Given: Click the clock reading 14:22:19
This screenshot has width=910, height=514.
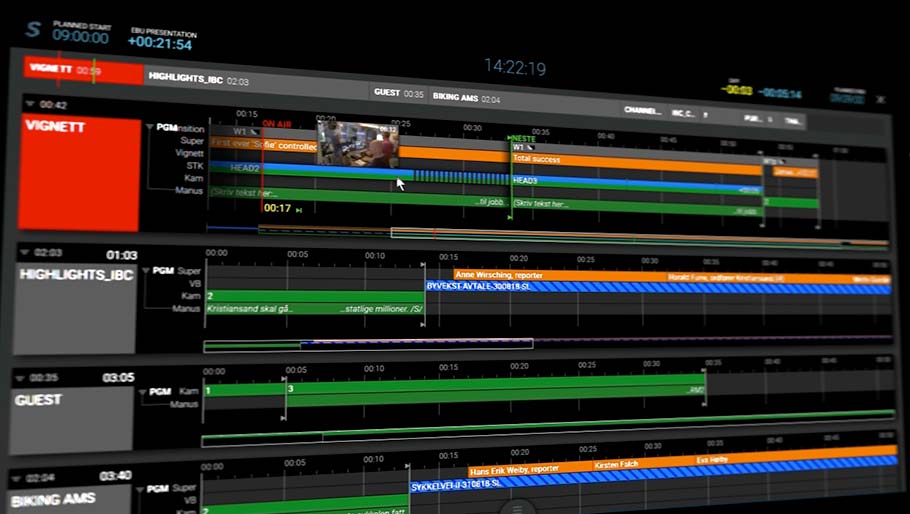Looking at the screenshot, I should click(515, 68).
